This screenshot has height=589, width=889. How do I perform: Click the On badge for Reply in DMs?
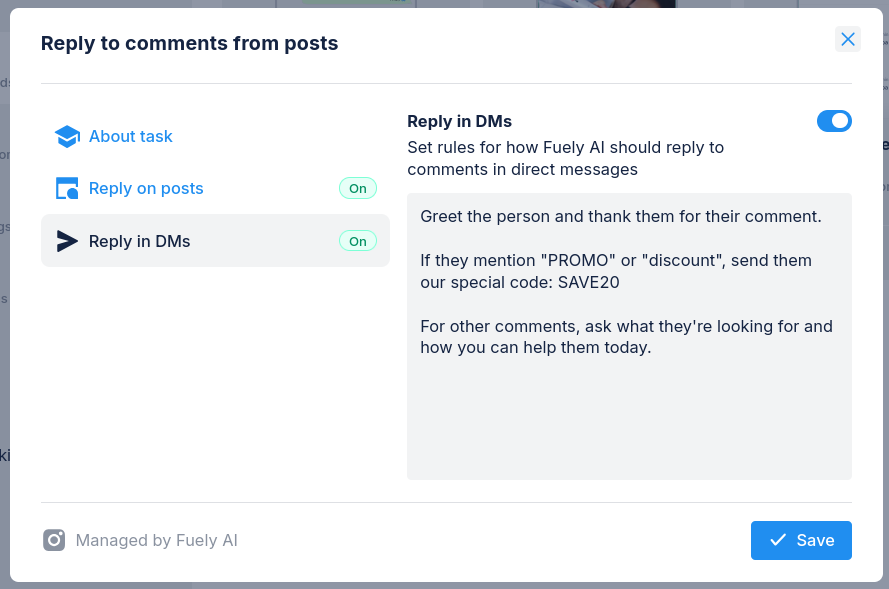click(358, 241)
